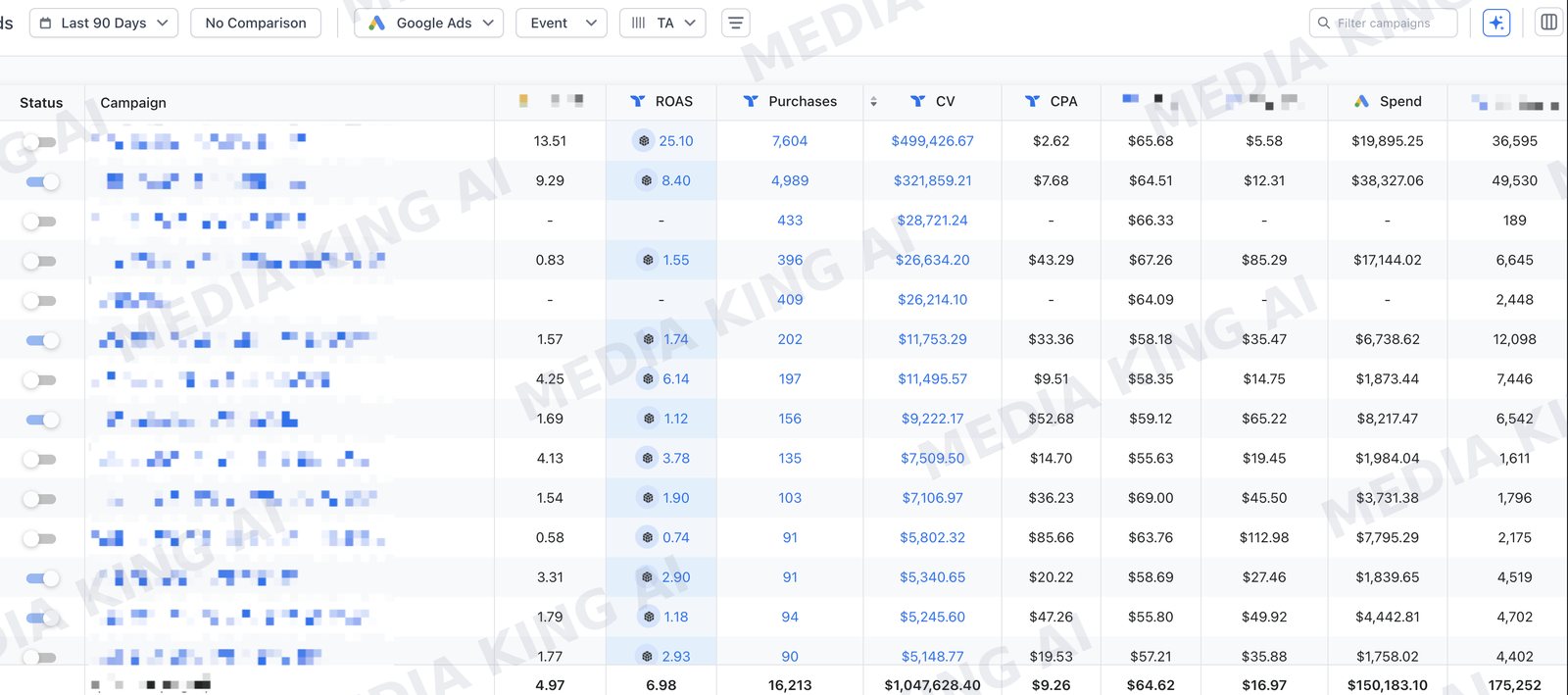1568x695 pixels.
Task: Click the funnel icon beside CPA header
Action: 1032,101
